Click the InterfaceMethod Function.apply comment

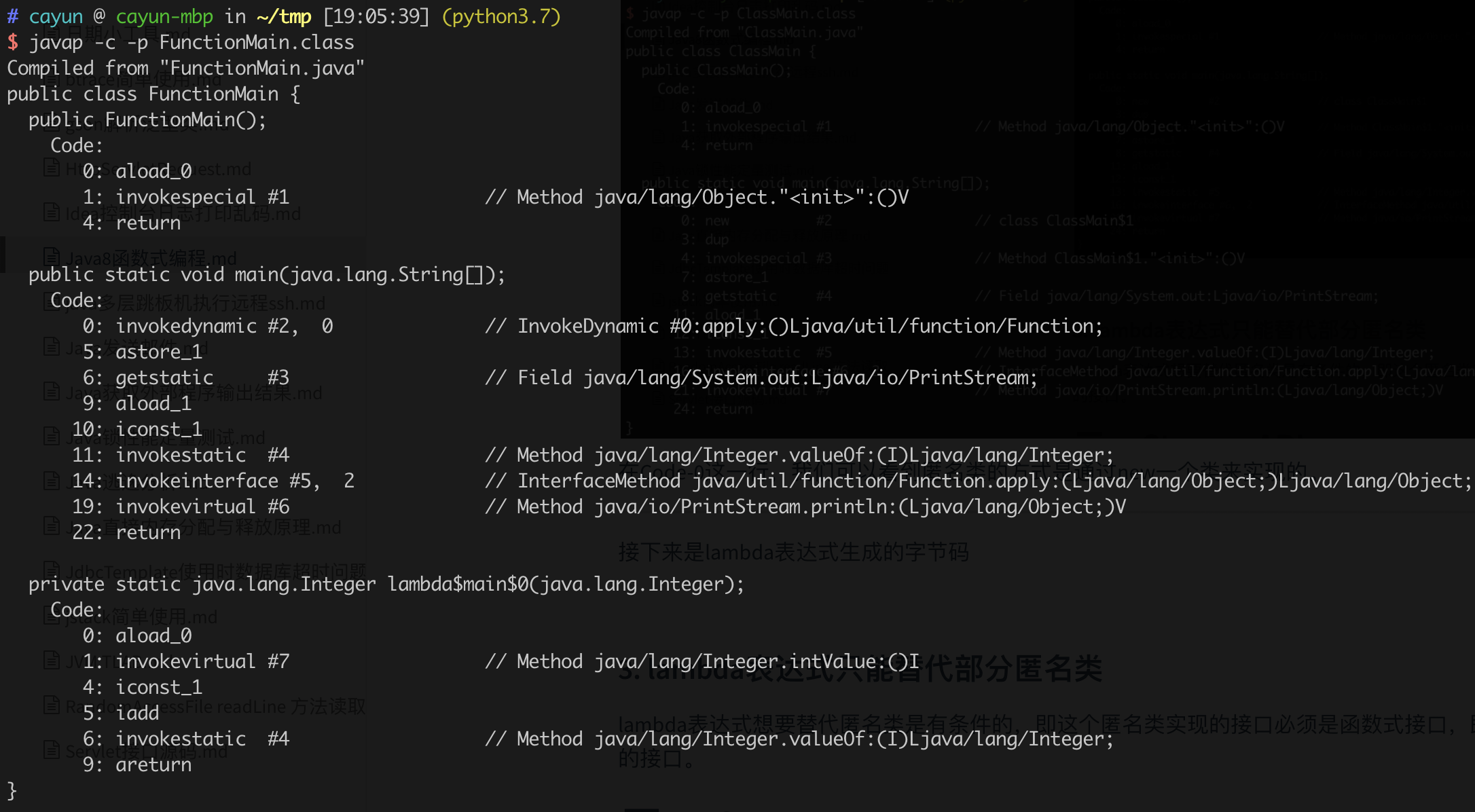point(978,481)
